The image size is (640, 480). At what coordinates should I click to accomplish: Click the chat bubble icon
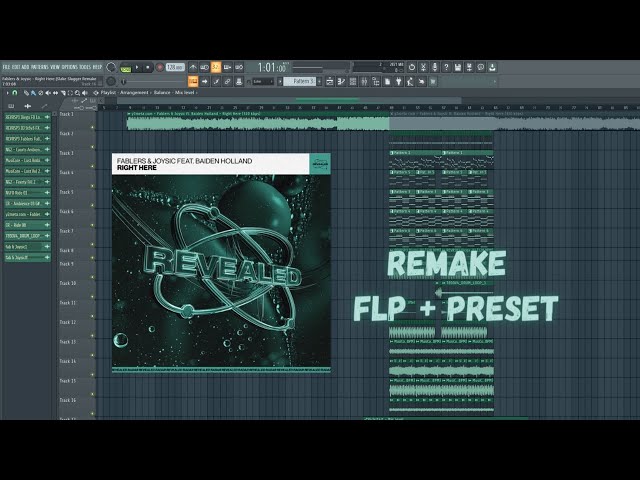coord(481,67)
